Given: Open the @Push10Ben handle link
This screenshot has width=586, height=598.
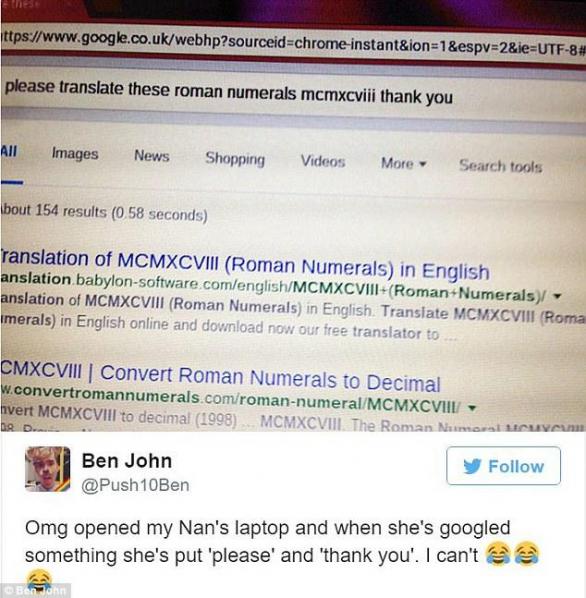Looking at the screenshot, I should pos(135,485).
